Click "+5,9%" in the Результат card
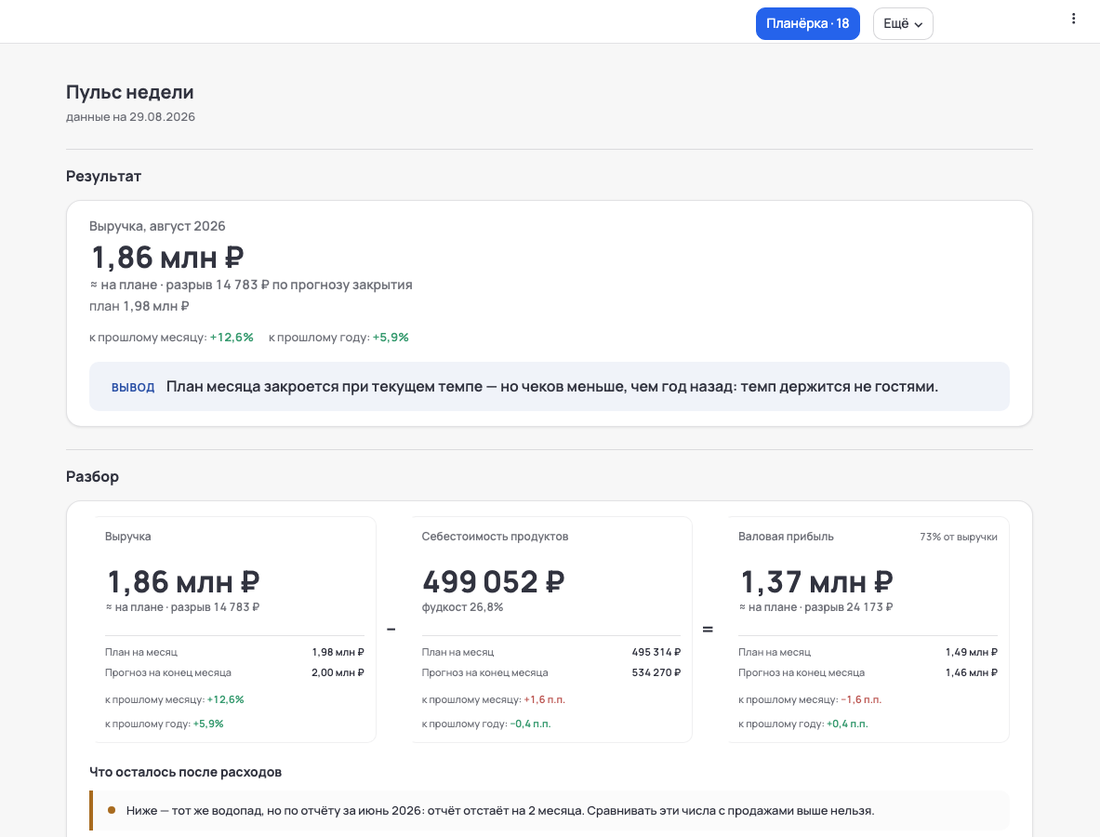This screenshot has width=1100, height=837. point(391,337)
